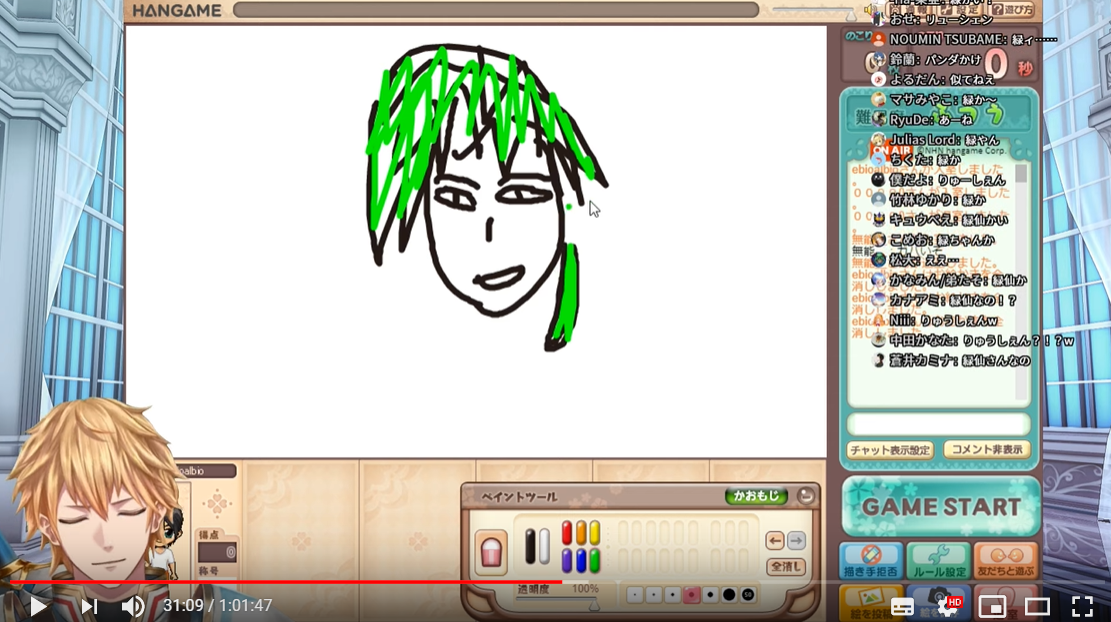Enter fullscreen mode
Image resolution: width=1111 pixels, height=622 pixels.
[x=1082, y=606]
